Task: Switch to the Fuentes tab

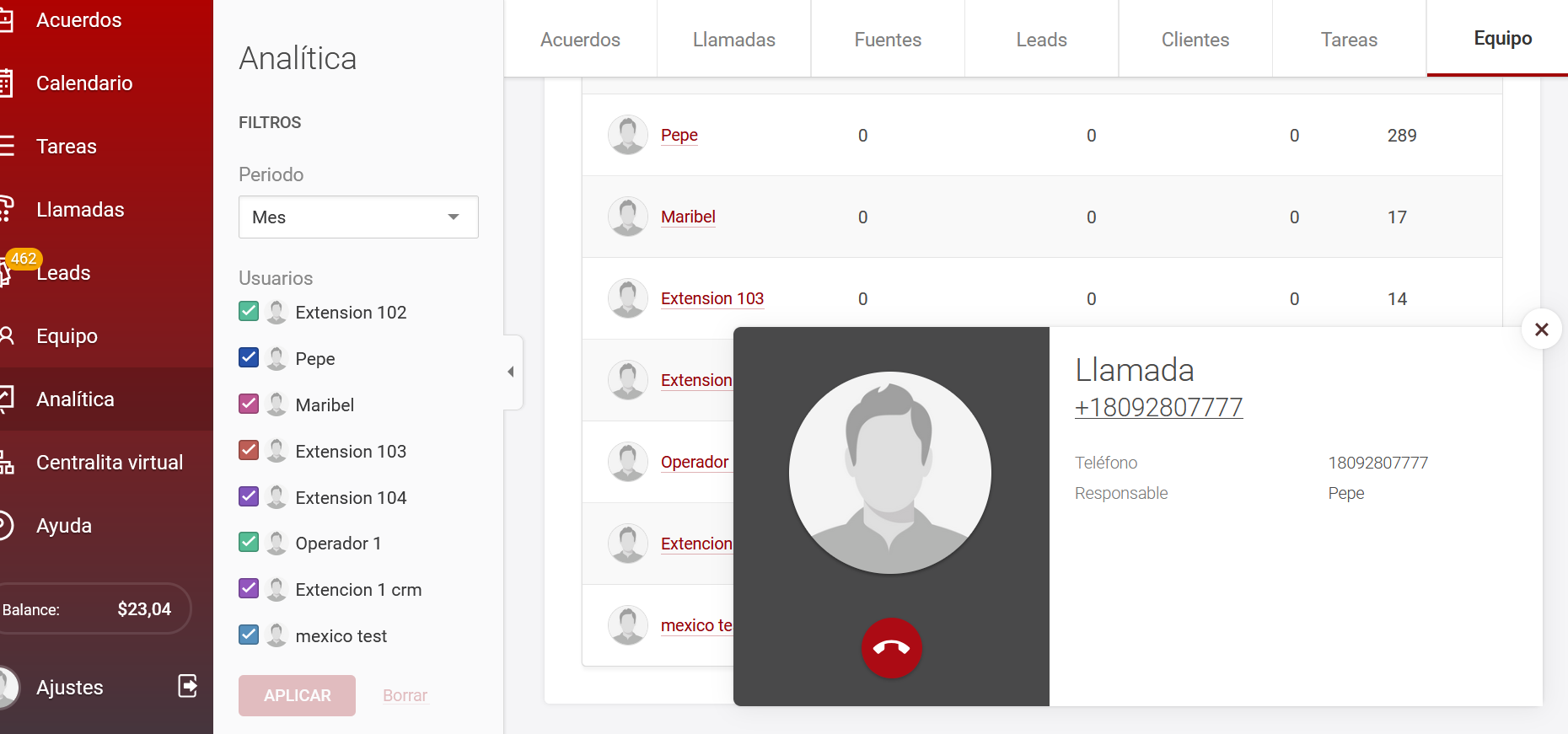Action: click(888, 40)
